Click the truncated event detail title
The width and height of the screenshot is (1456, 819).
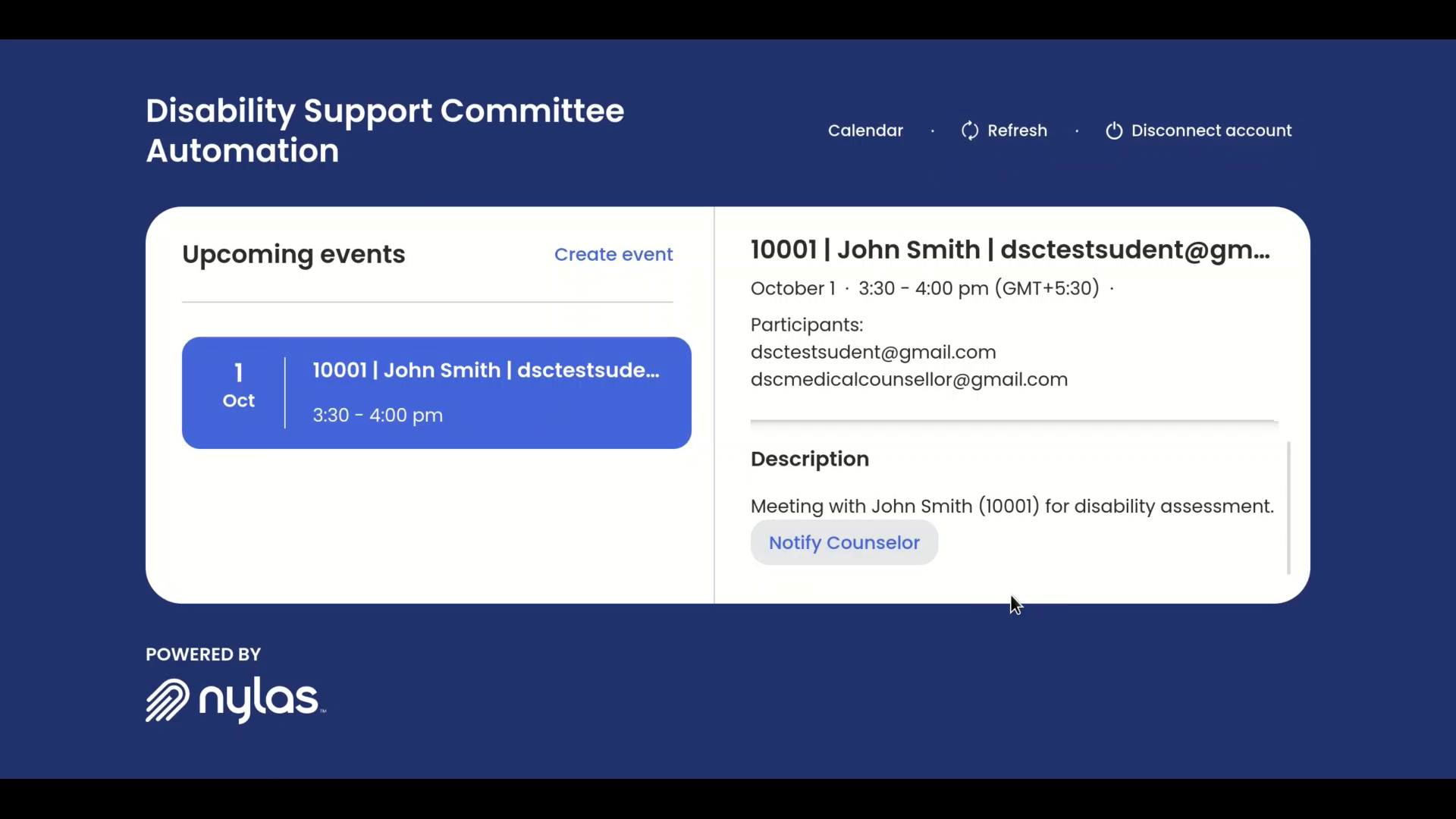tap(1009, 249)
